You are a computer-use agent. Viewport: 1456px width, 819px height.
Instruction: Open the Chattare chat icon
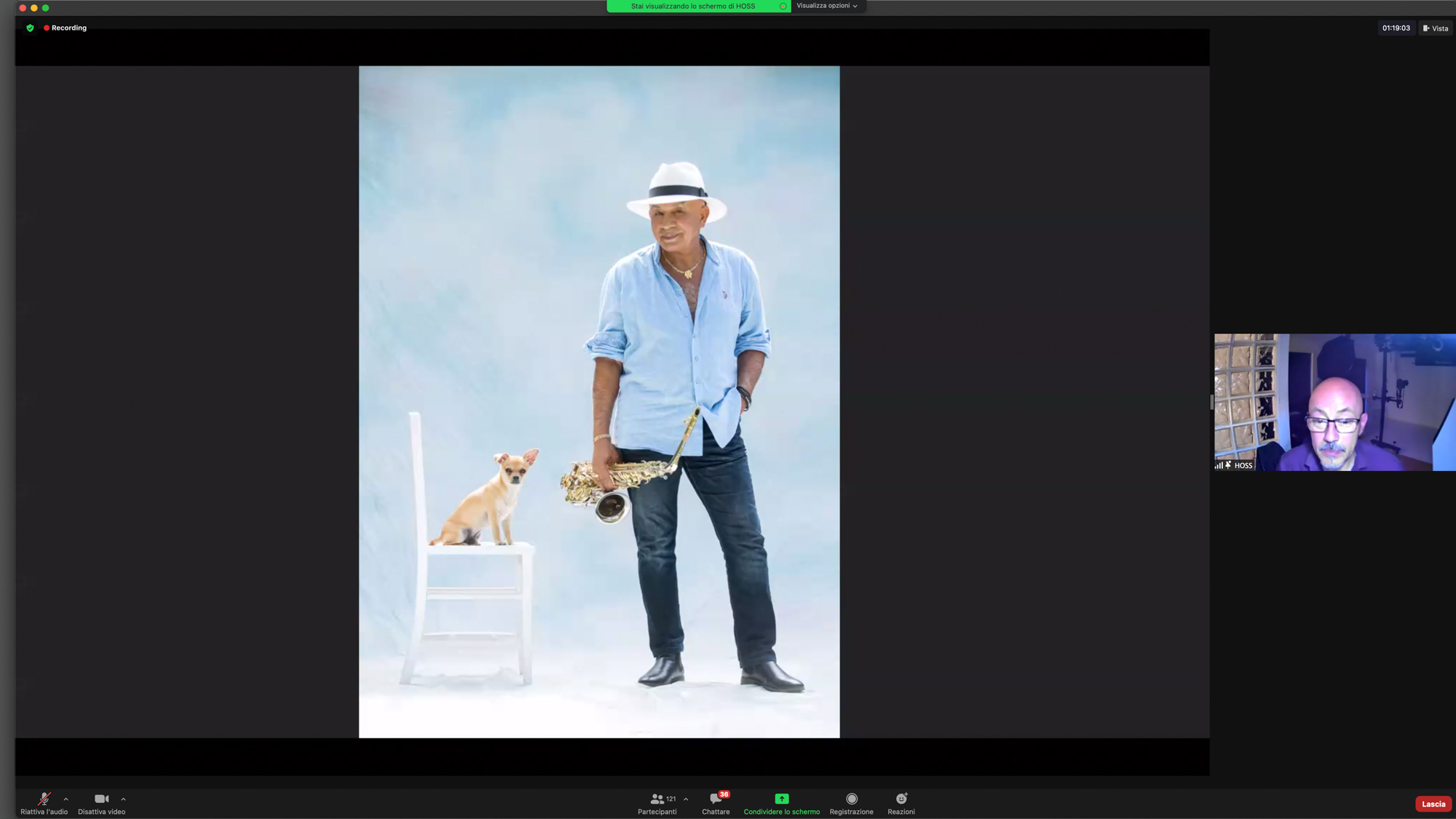tap(716, 799)
